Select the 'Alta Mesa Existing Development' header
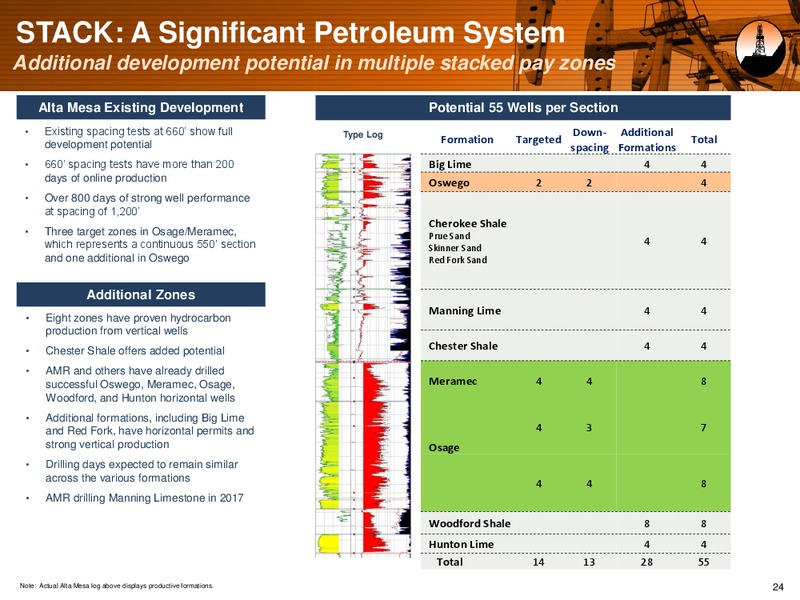 (141, 108)
